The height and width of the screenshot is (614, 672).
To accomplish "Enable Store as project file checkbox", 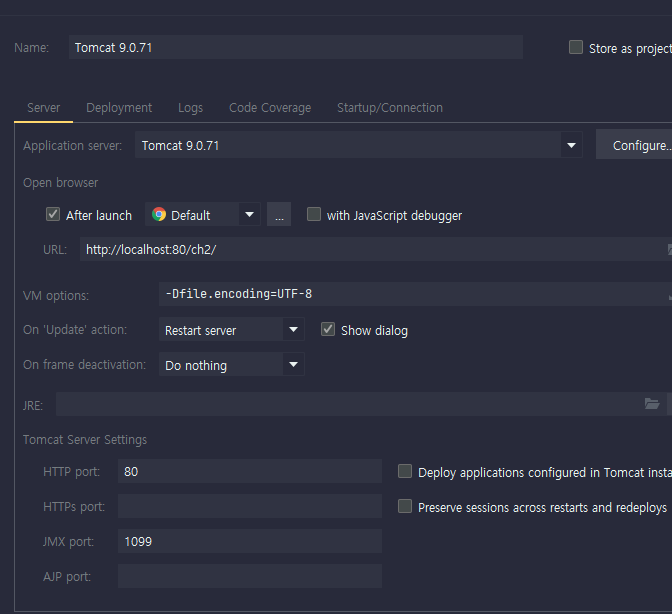I will (x=576, y=47).
